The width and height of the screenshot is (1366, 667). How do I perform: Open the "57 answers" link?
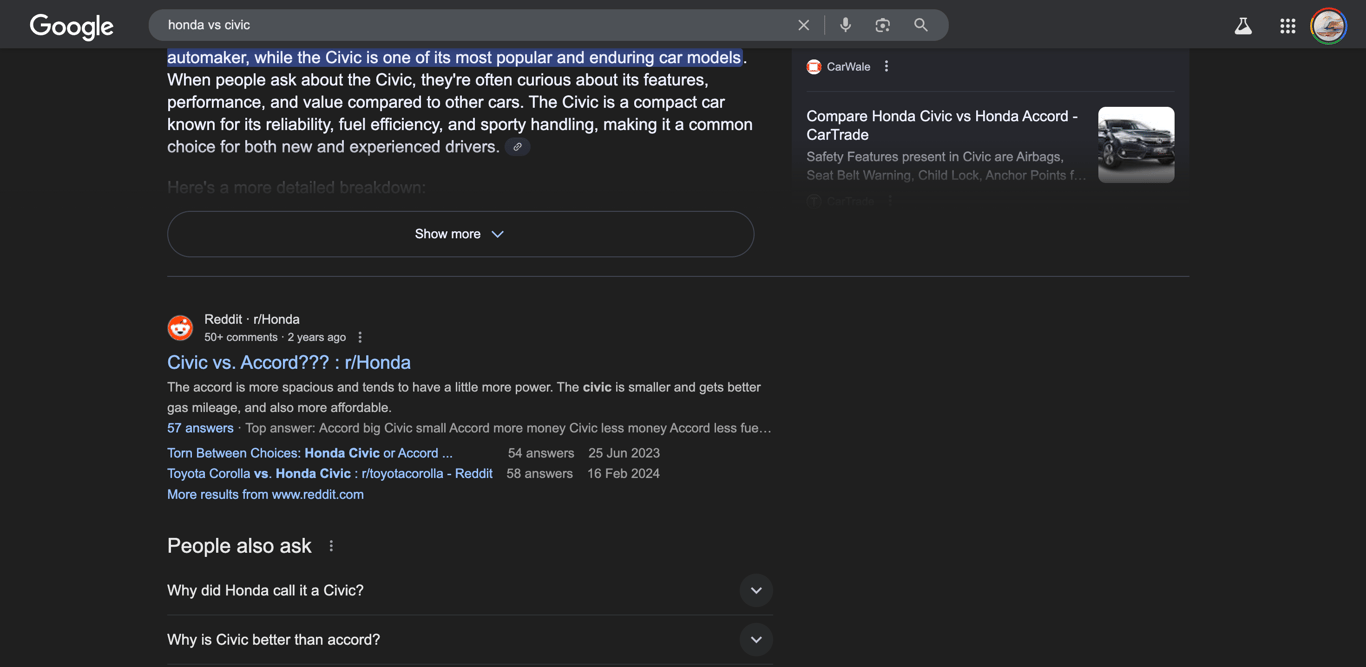(x=200, y=428)
